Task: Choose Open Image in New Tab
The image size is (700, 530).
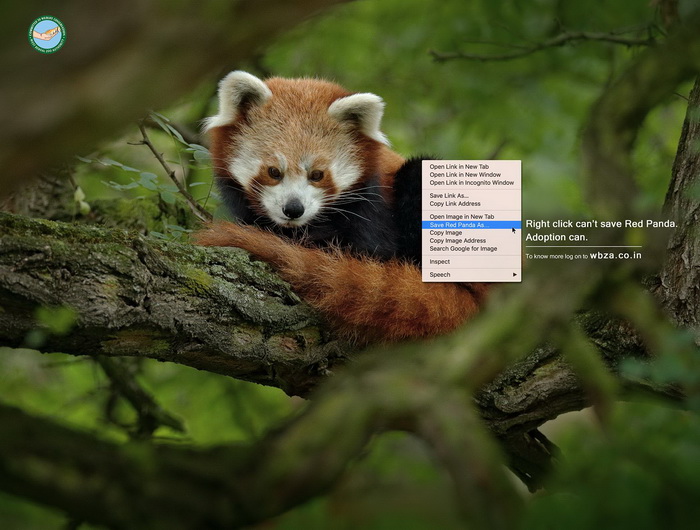Action: point(461,217)
